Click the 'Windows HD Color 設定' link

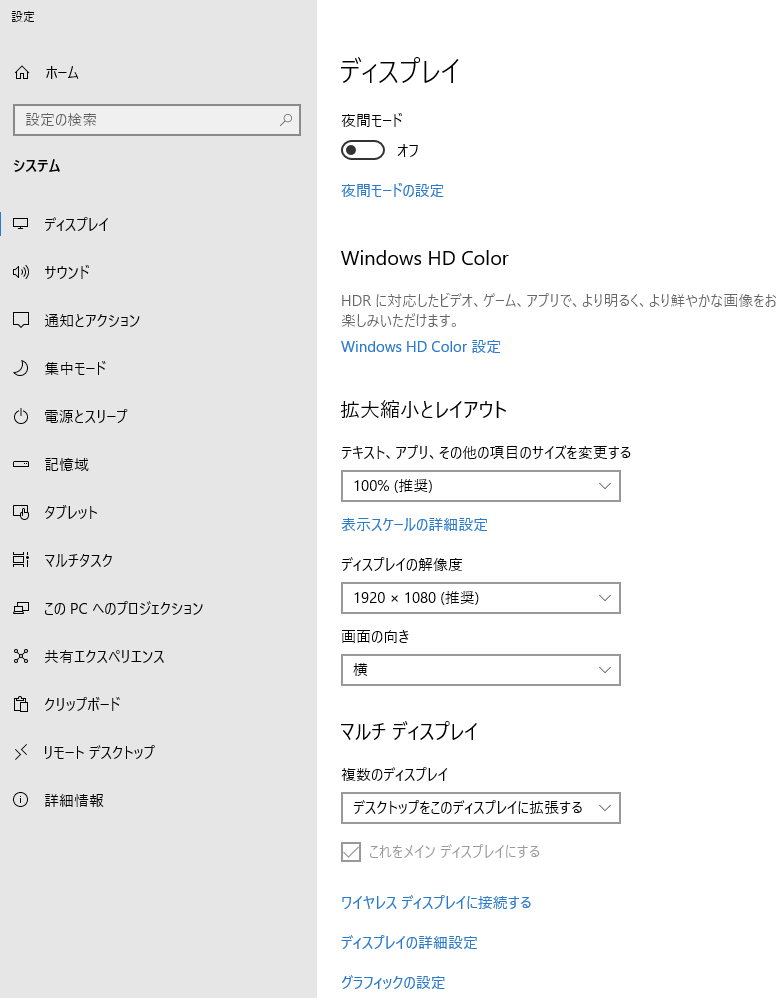421,347
